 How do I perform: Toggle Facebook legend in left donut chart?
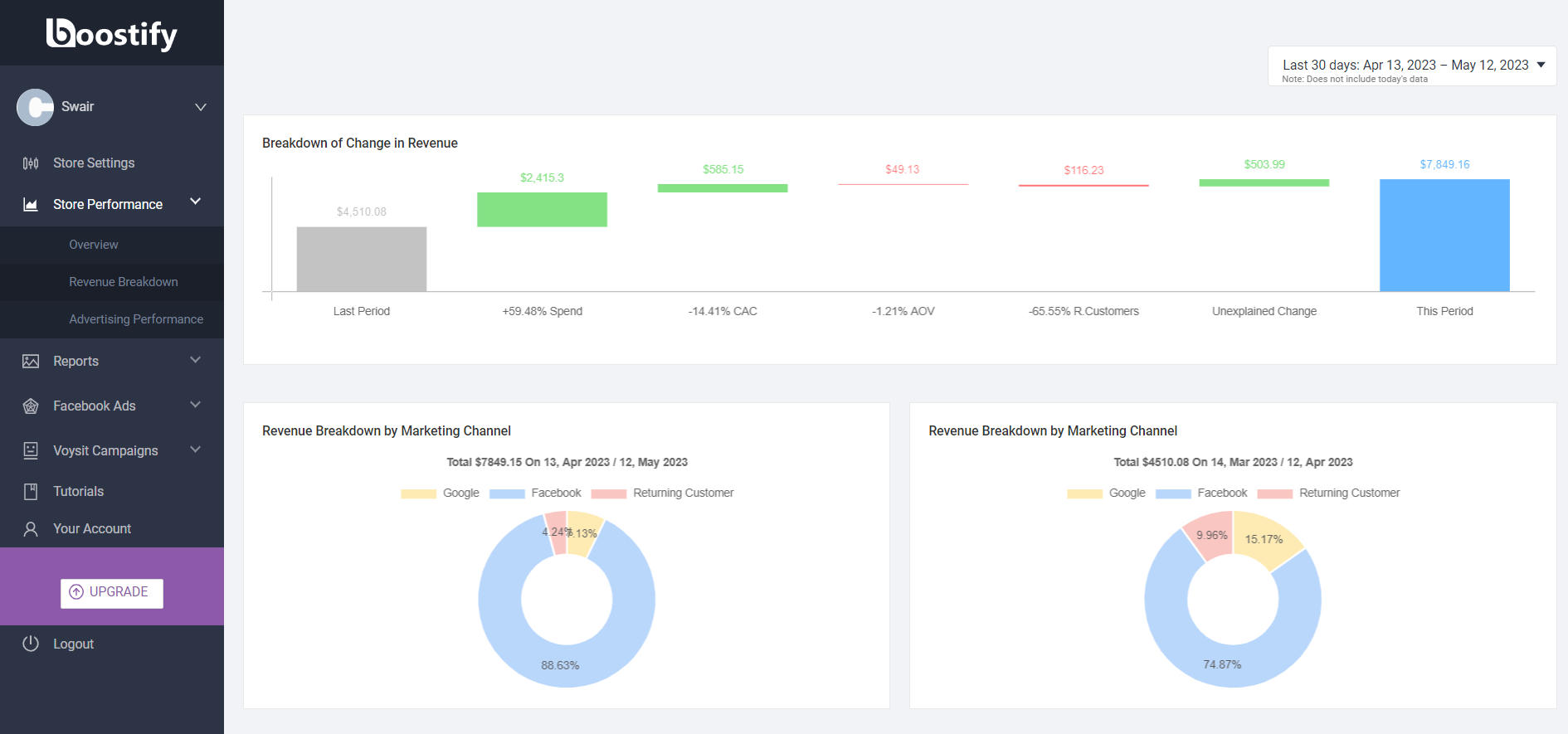tap(535, 493)
